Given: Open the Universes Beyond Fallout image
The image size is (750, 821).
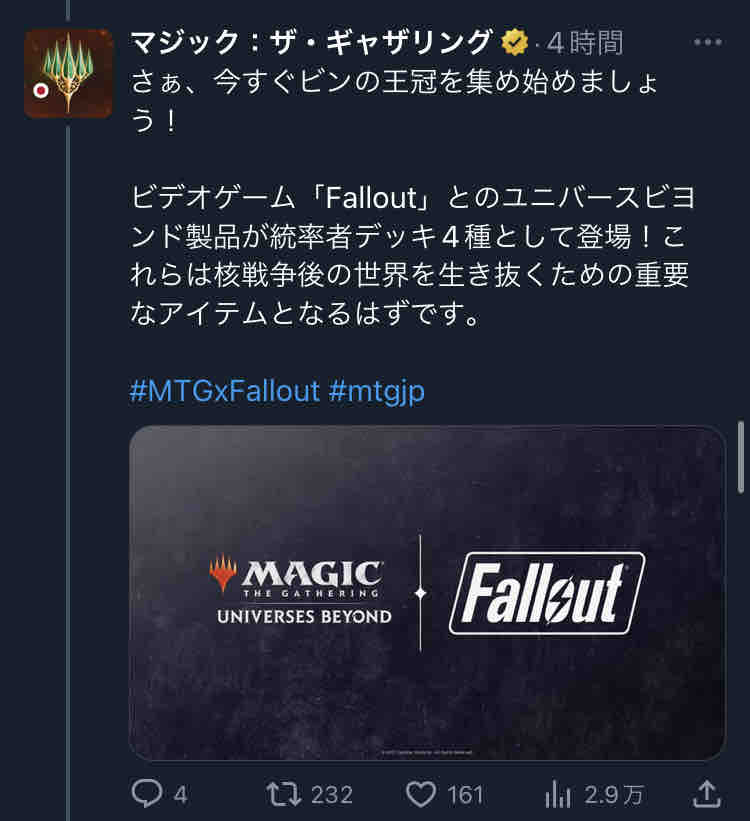Looking at the screenshot, I should click(427, 592).
